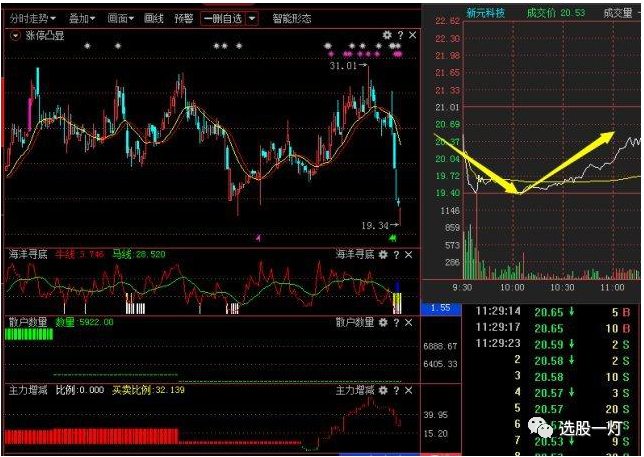The image size is (644, 457).
Task: Click the 数量 5922.00 value
Action: [85, 322]
